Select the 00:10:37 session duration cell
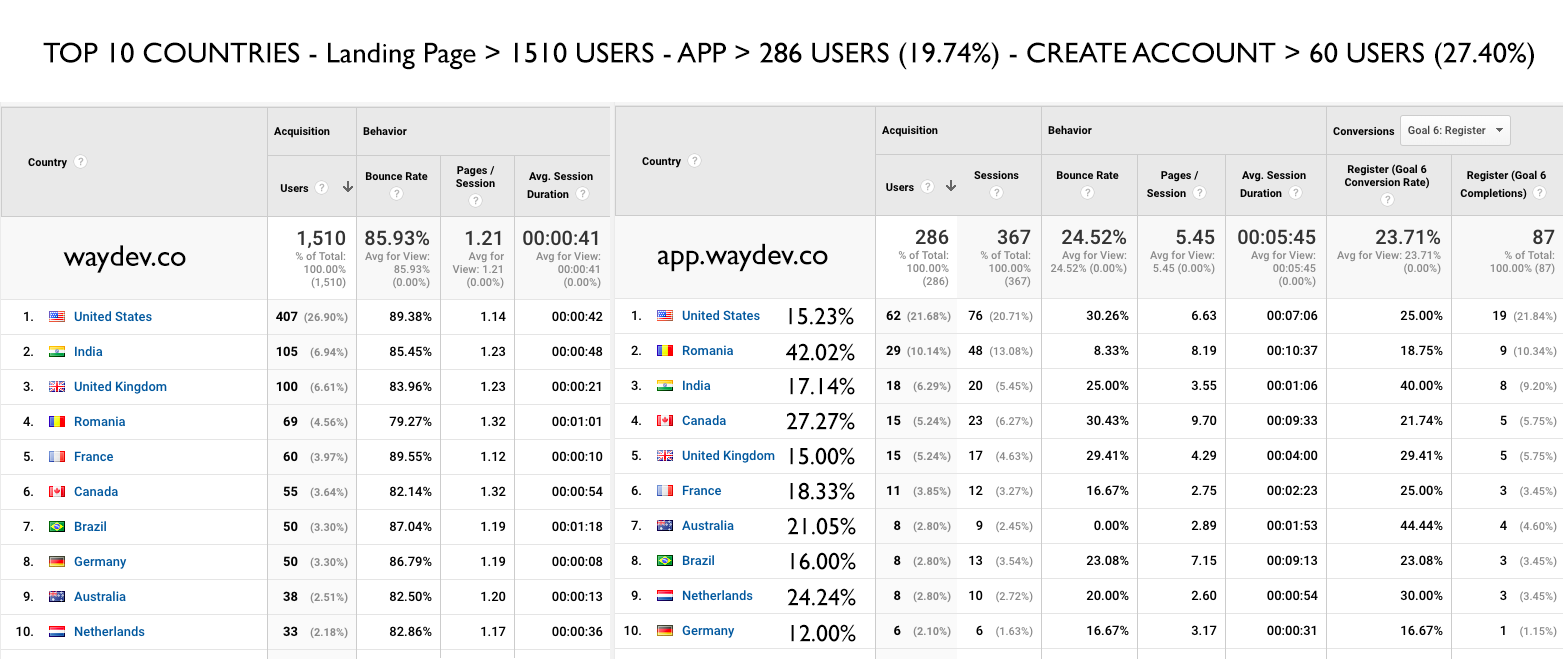 tap(1292, 351)
